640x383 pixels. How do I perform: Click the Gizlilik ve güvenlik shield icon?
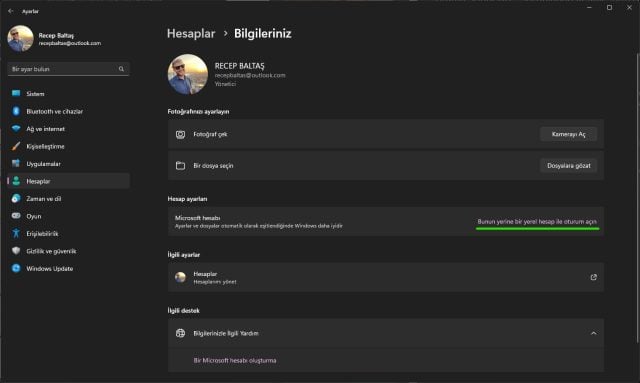pyautogui.click(x=16, y=251)
